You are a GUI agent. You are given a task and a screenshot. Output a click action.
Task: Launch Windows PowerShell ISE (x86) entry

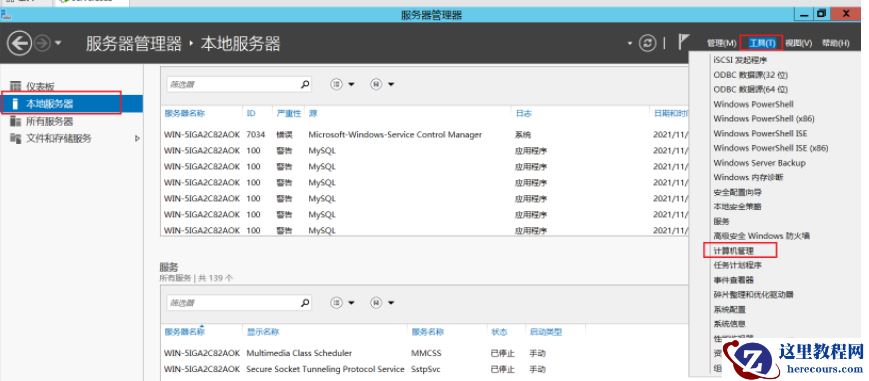tap(770, 148)
